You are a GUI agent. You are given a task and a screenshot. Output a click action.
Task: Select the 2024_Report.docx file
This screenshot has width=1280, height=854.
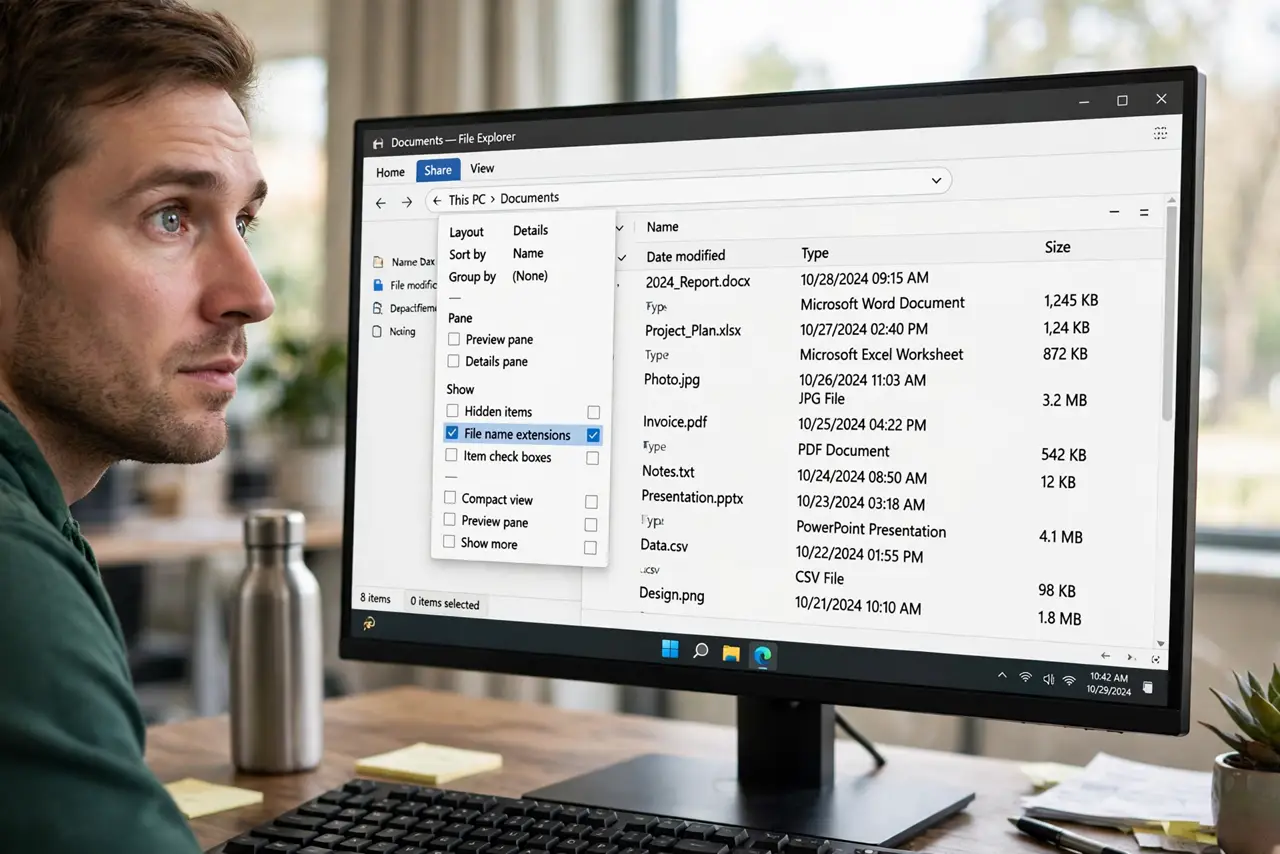pos(698,282)
